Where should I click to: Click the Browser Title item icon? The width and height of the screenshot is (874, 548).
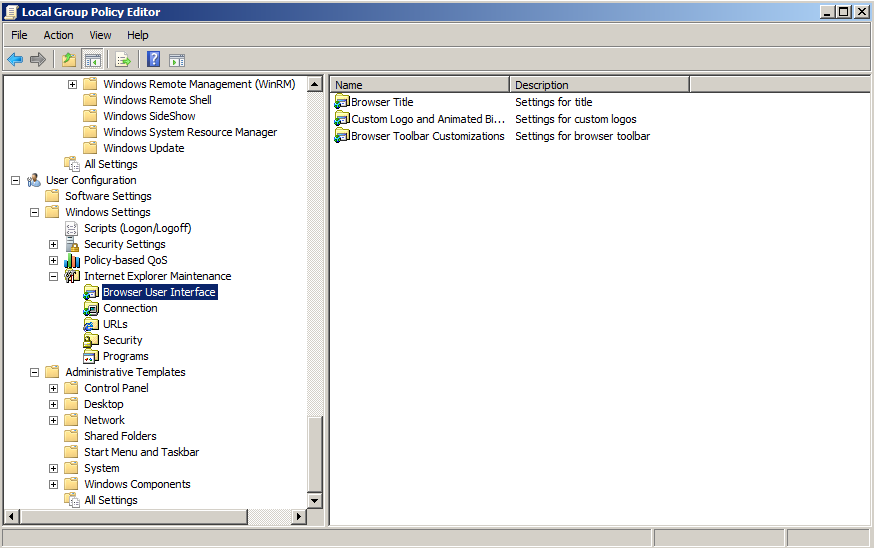342,102
